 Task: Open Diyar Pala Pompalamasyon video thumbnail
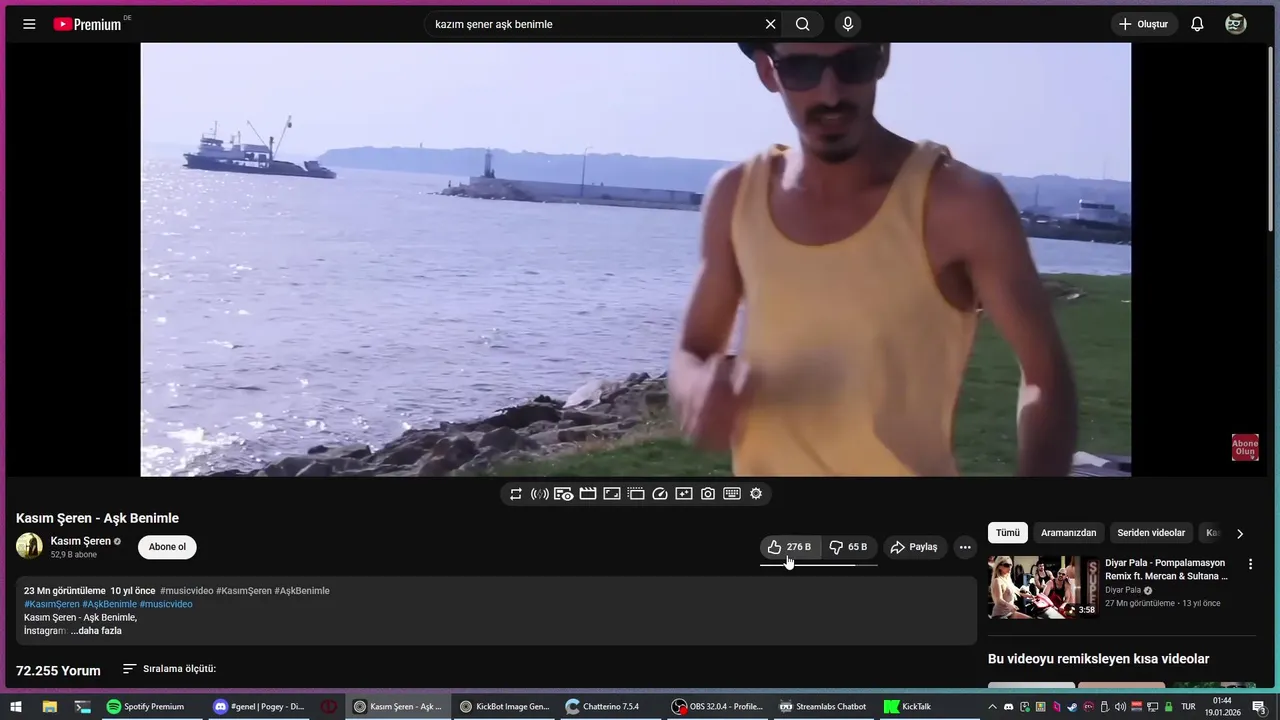coord(1043,587)
